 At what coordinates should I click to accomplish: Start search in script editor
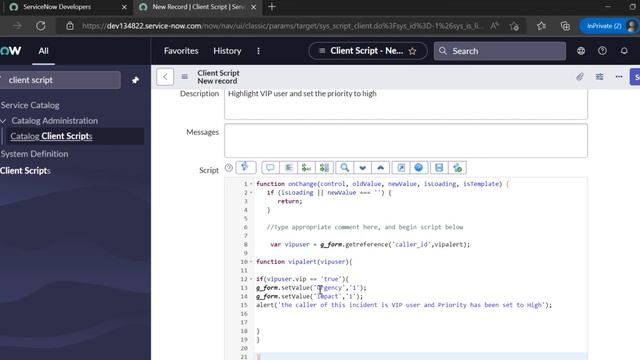(x=344, y=168)
